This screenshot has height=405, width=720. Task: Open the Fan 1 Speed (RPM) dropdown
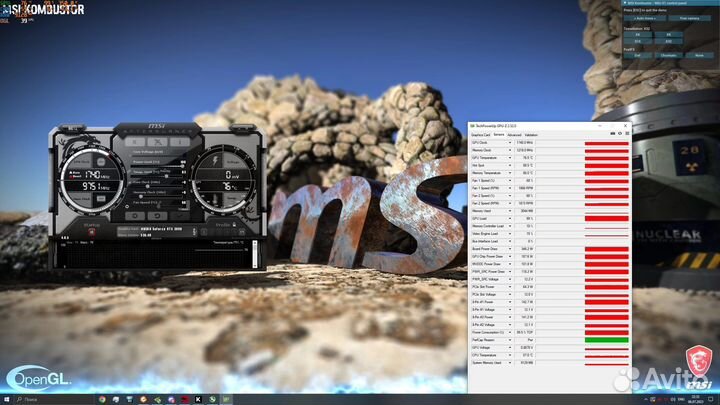click(510, 188)
